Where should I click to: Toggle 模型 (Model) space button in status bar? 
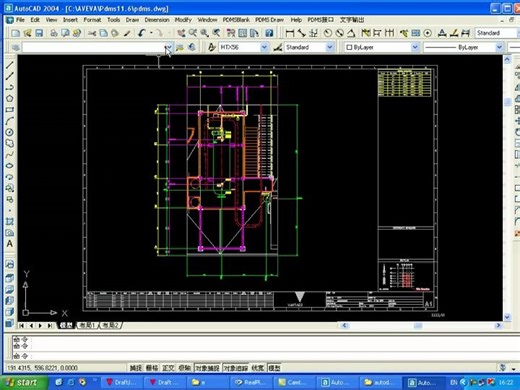[274, 368]
